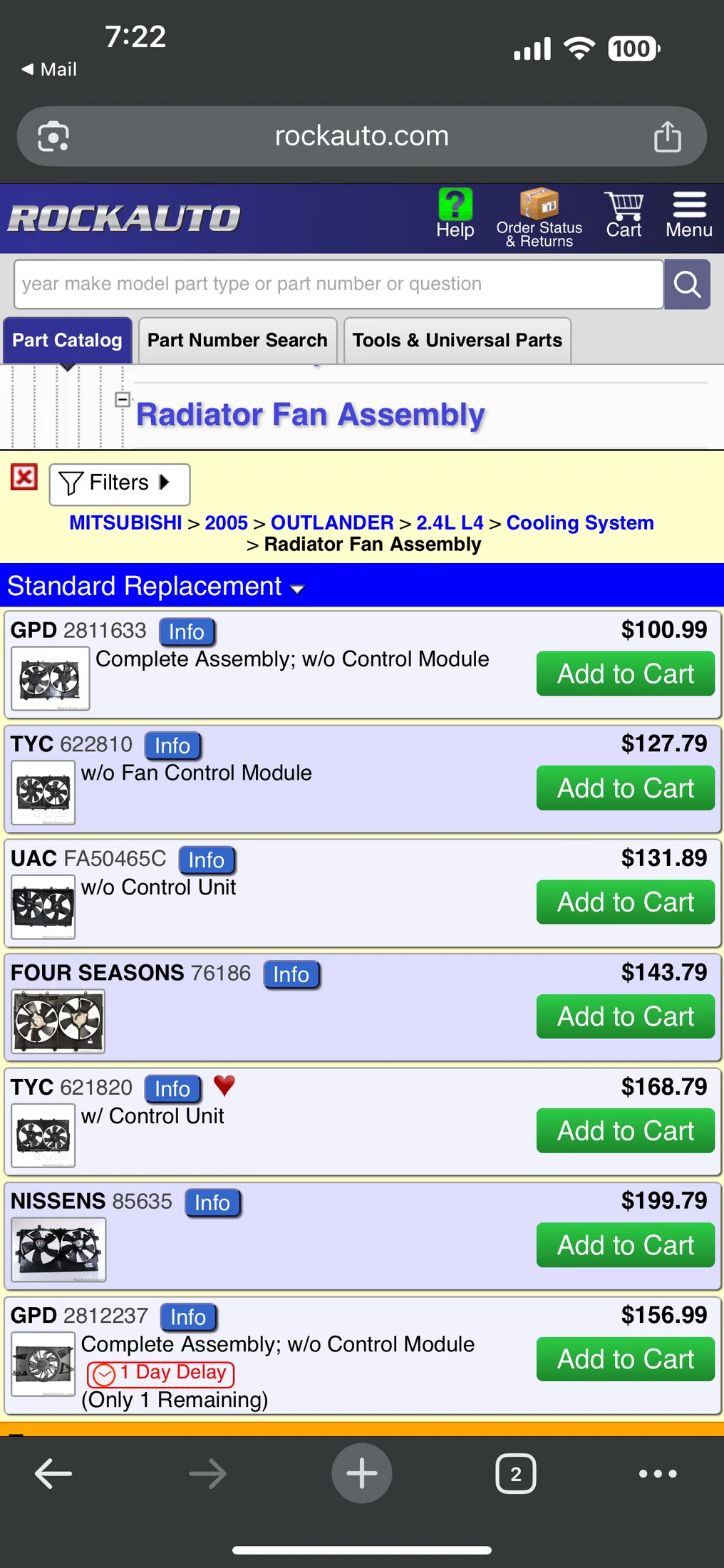
Task: Click the magnifying glass search button
Action: pyautogui.click(x=687, y=284)
